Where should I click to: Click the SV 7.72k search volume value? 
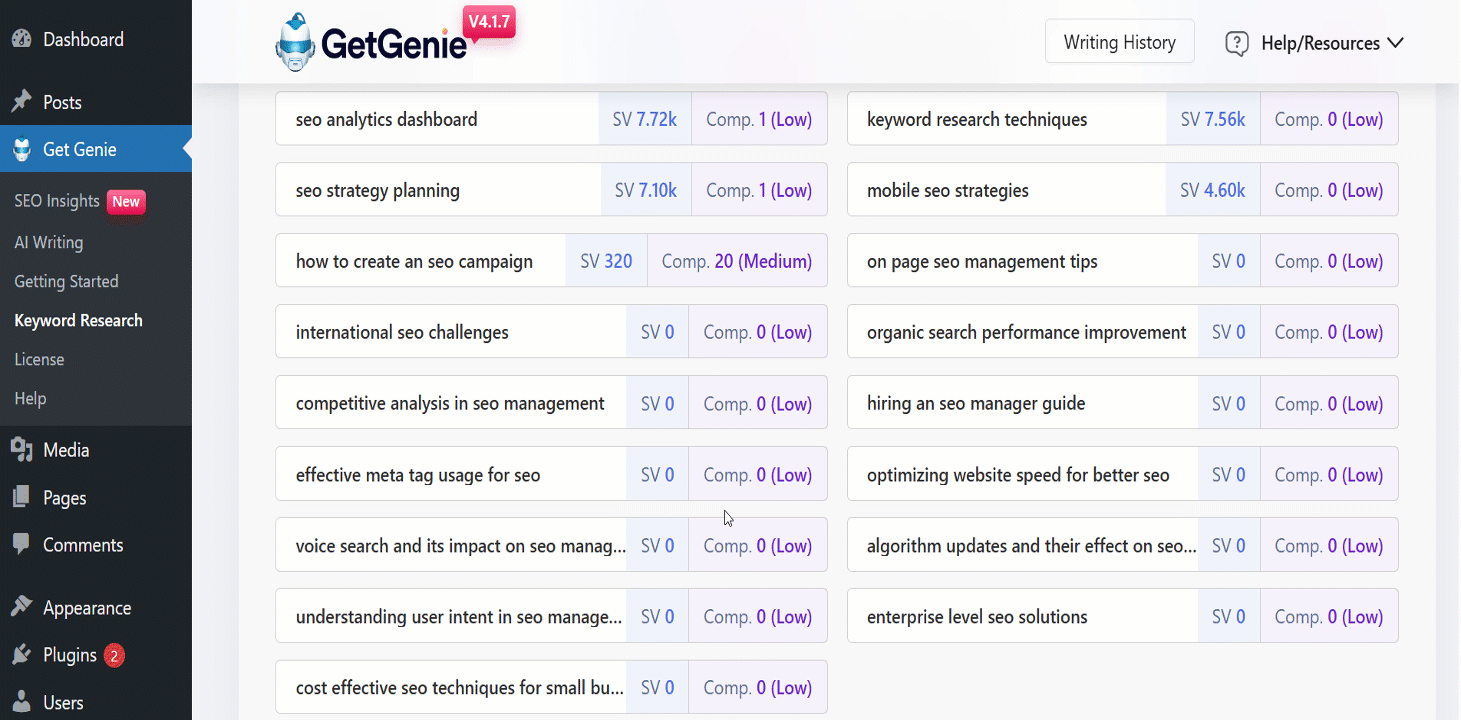coord(645,119)
